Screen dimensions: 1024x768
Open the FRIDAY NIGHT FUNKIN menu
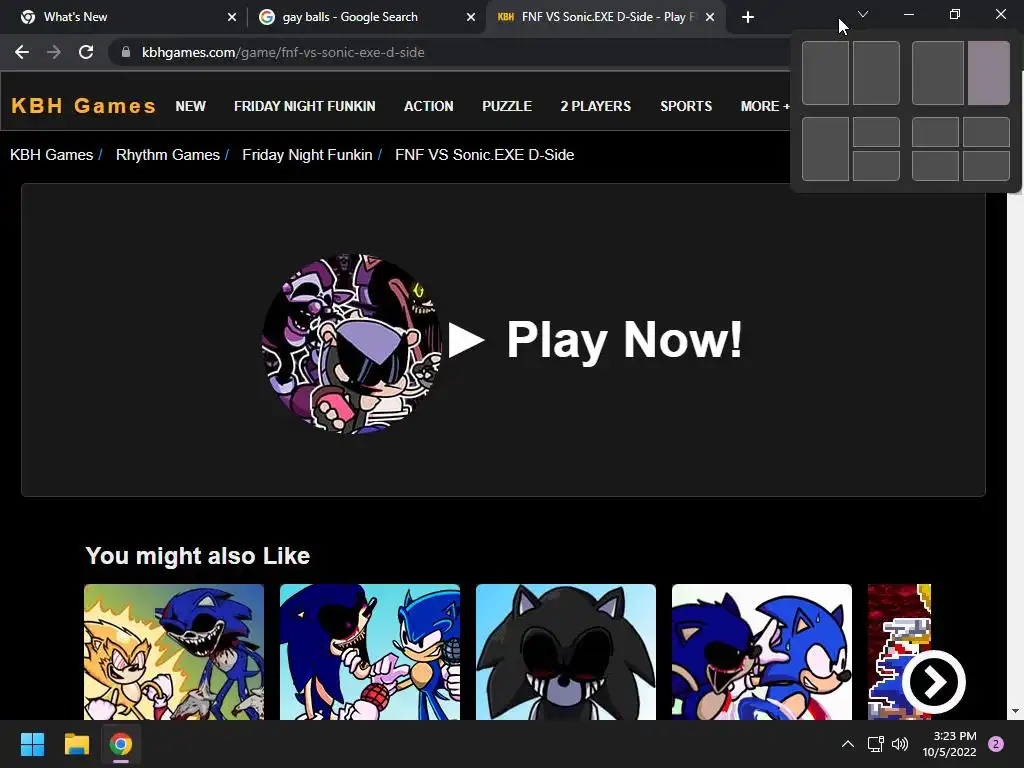(x=304, y=106)
